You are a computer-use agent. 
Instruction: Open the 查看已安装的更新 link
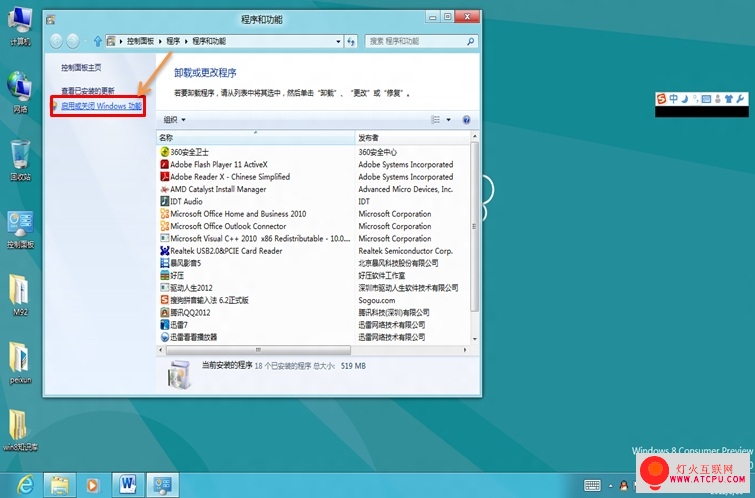(88, 91)
